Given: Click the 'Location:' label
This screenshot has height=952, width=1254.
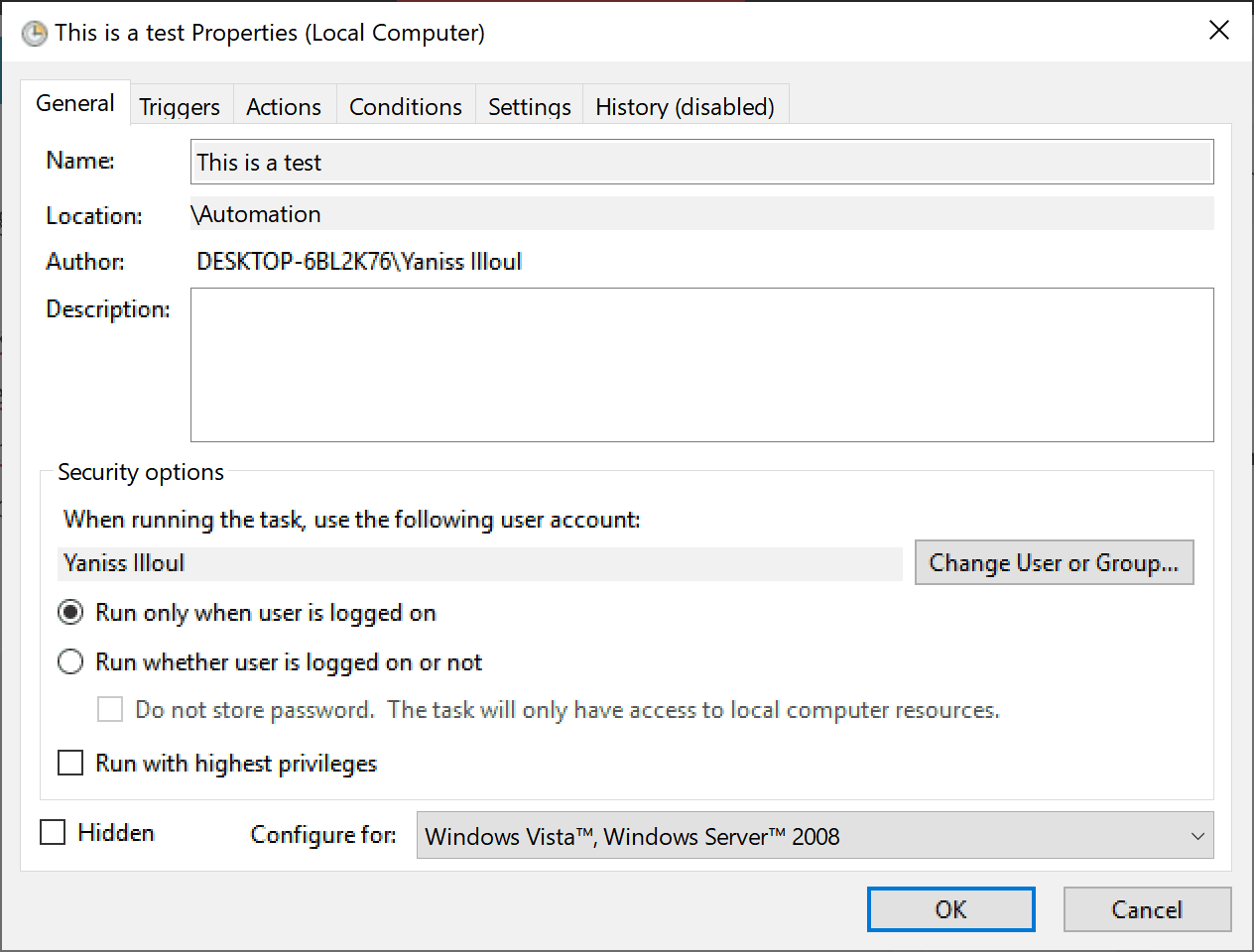Looking at the screenshot, I should 94,216.
